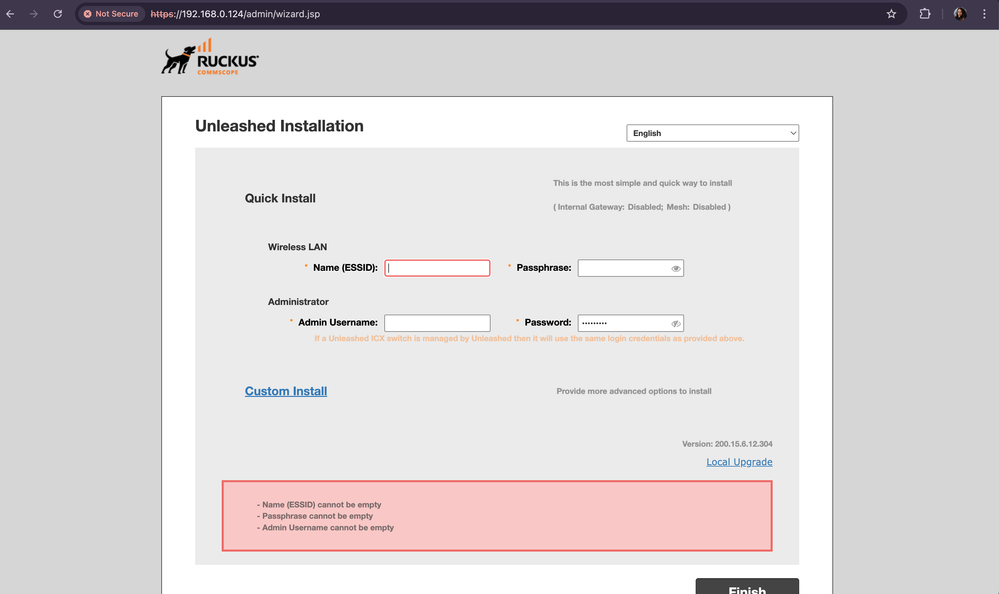Image resolution: width=999 pixels, height=594 pixels.
Task: Focus the Name (ESSID) field
Action: [x=437, y=268]
